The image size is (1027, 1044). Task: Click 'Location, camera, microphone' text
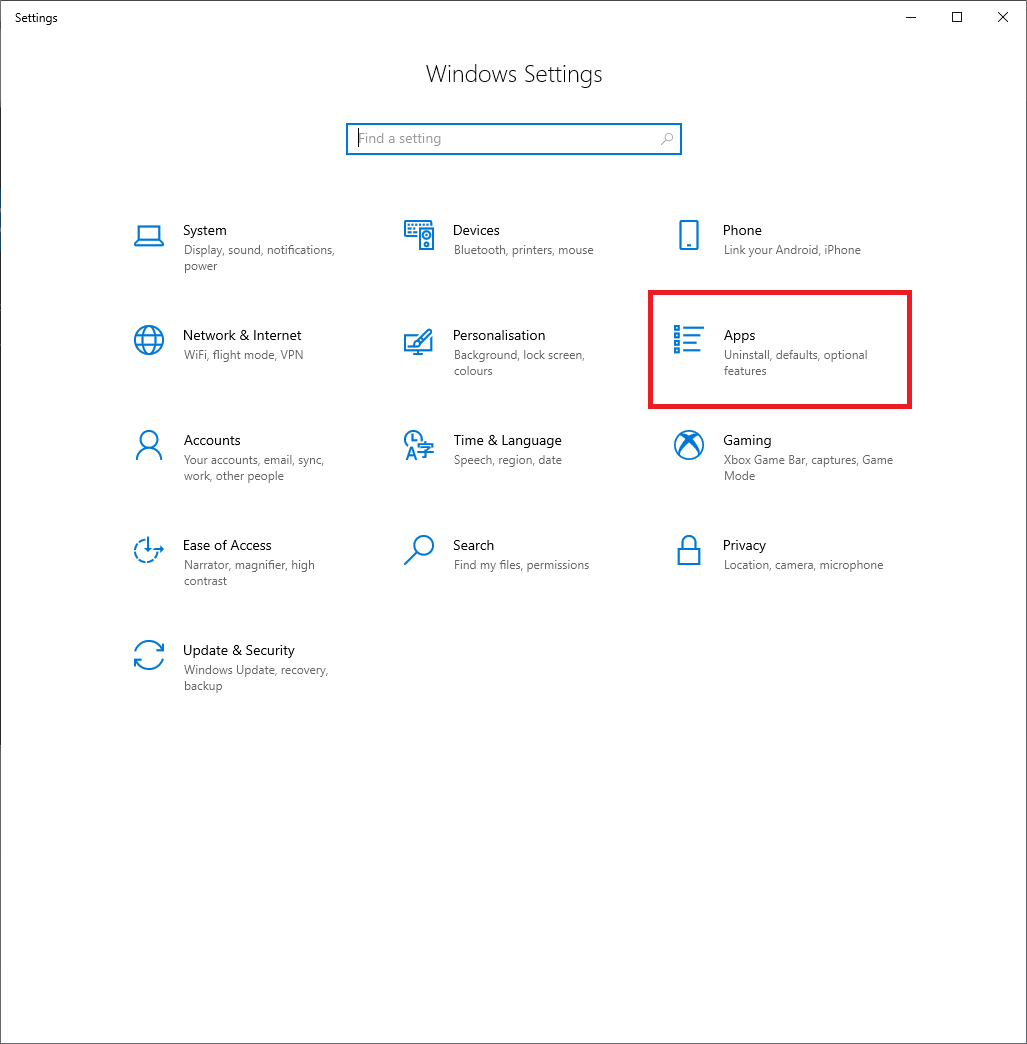point(803,565)
